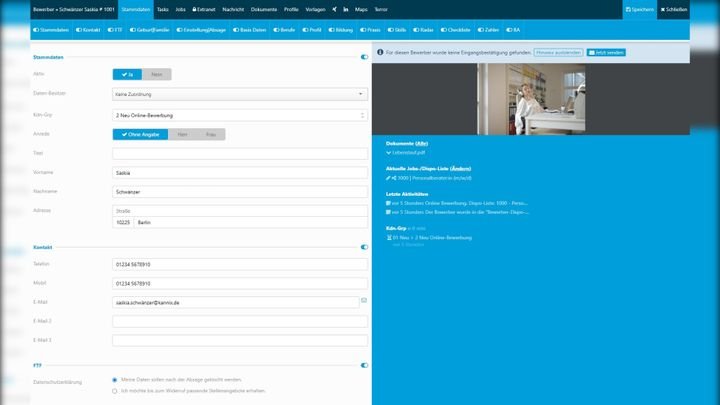Viewport: 720px width, 405px height.
Task: Open Lebenslauf.pdf document
Action: coord(409,152)
